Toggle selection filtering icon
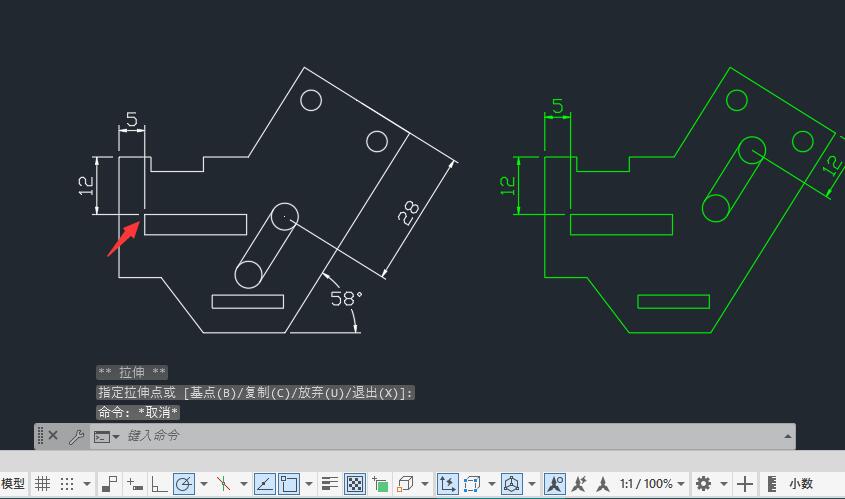 (x=472, y=484)
